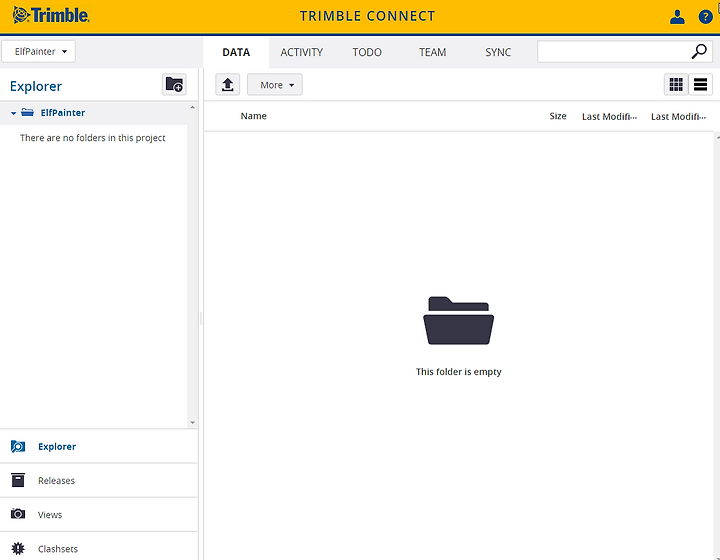Switch to the TEAM tab

point(433,52)
